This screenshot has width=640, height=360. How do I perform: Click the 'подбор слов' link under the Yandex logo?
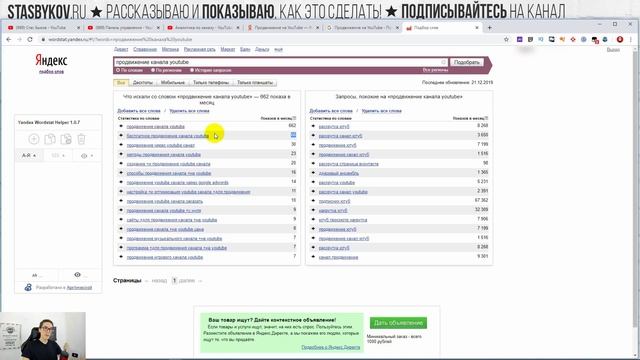(51, 72)
